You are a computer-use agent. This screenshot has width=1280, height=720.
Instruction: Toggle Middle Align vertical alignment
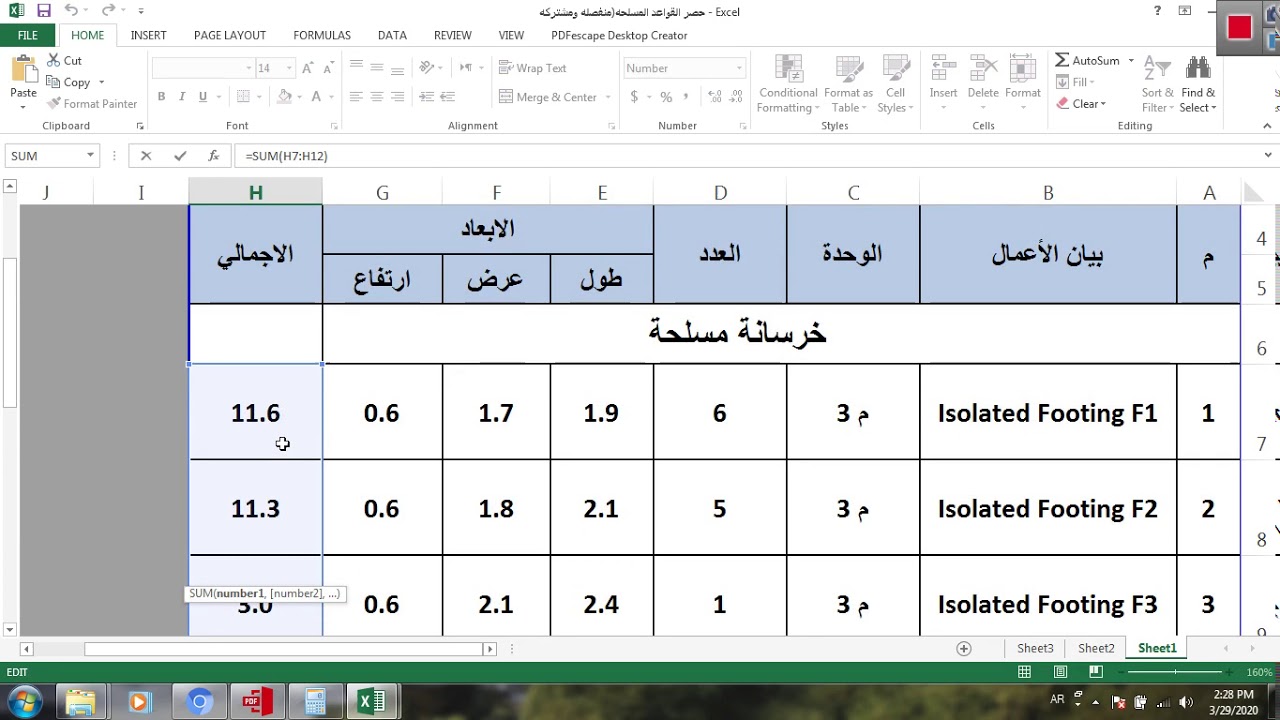[x=377, y=68]
